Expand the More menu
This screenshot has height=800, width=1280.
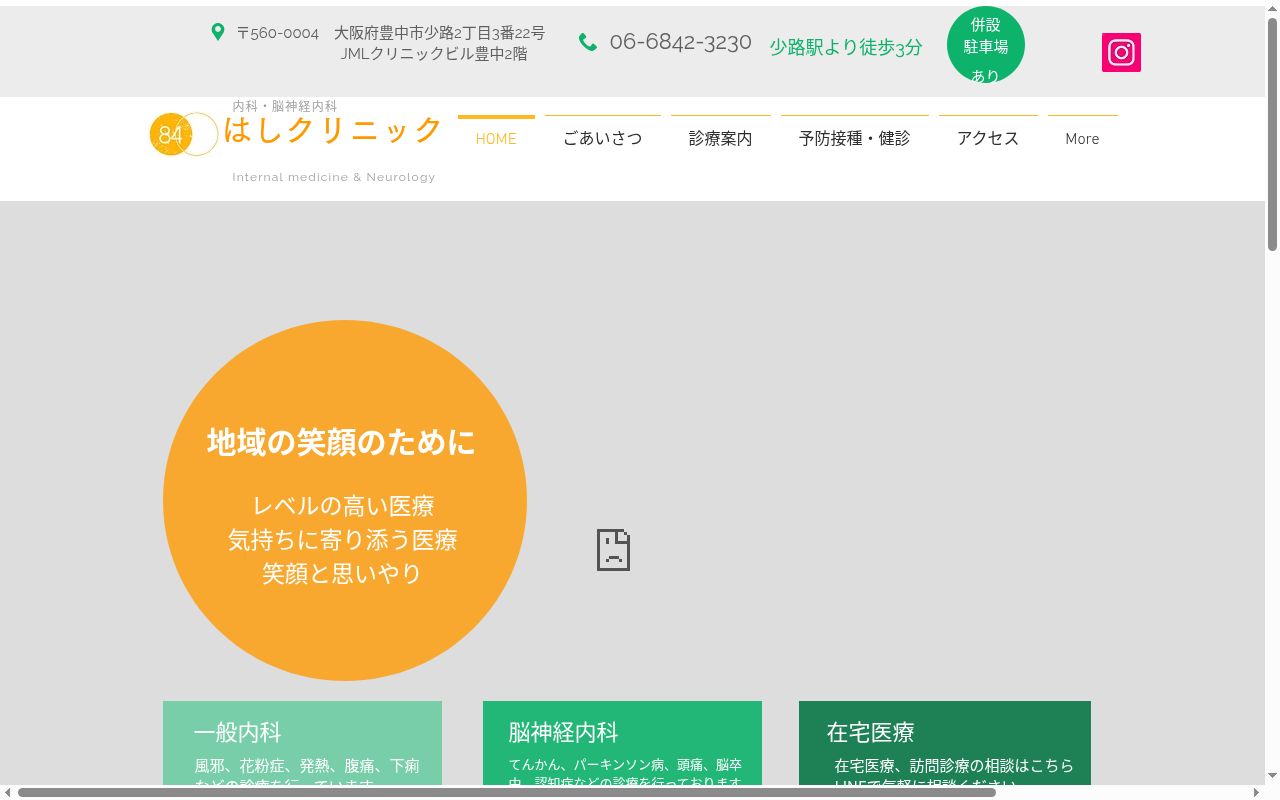click(1083, 139)
